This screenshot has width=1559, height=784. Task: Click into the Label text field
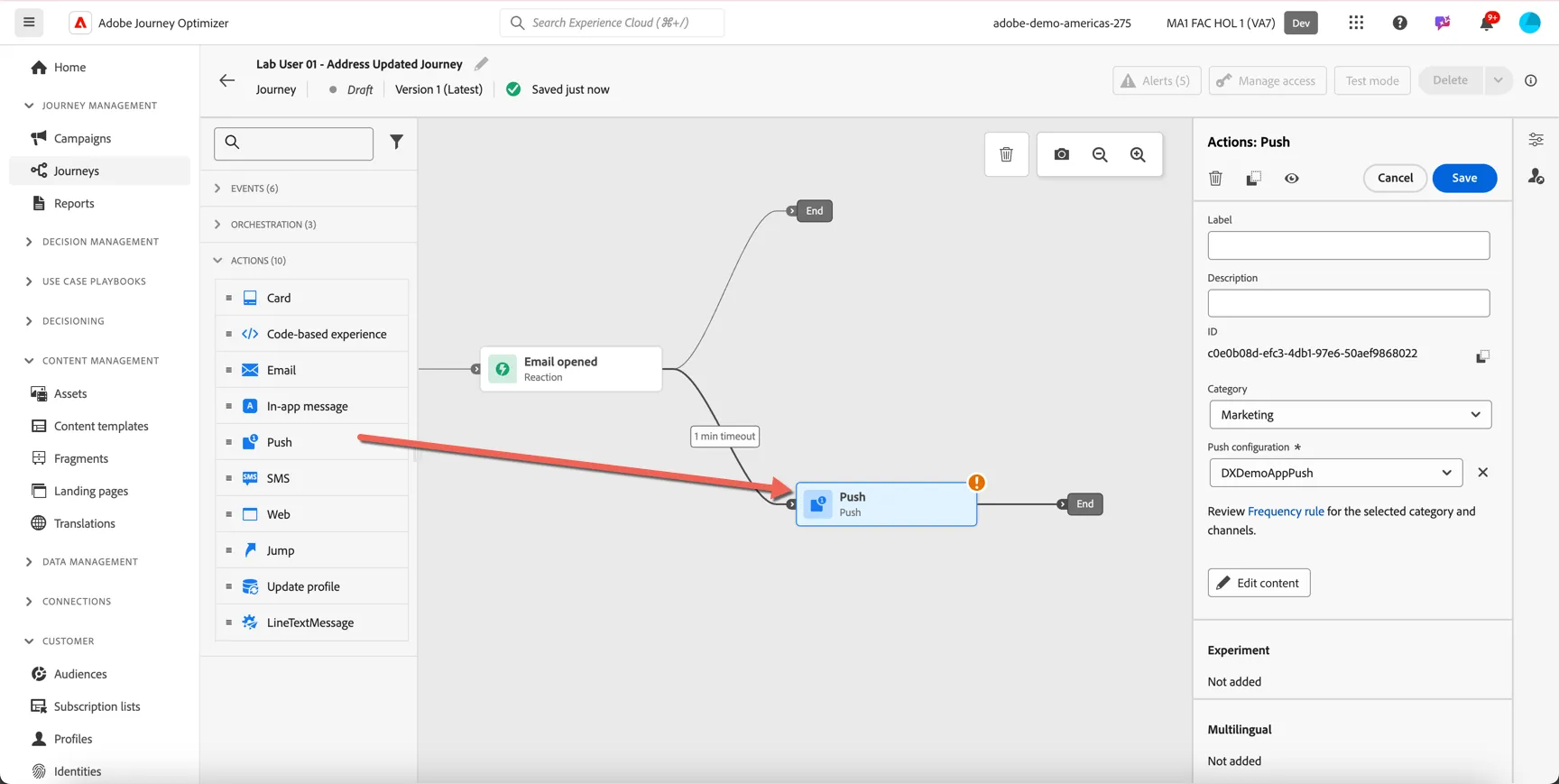(1349, 245)
